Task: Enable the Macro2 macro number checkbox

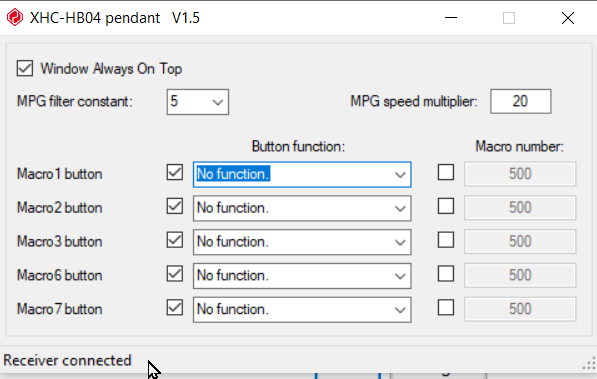Action: [x=446, y=206]
